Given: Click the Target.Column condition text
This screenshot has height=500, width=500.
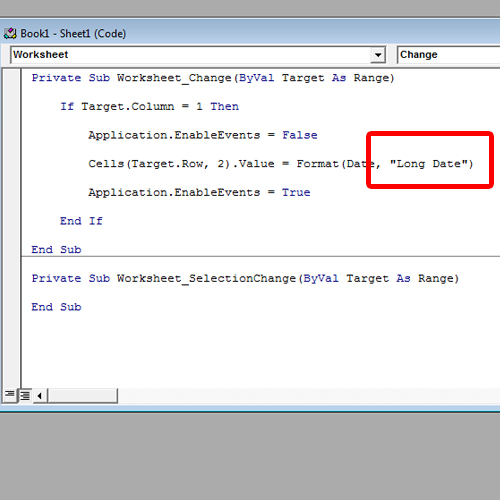Looking at the screenshot, I should [x=128, y=107].
